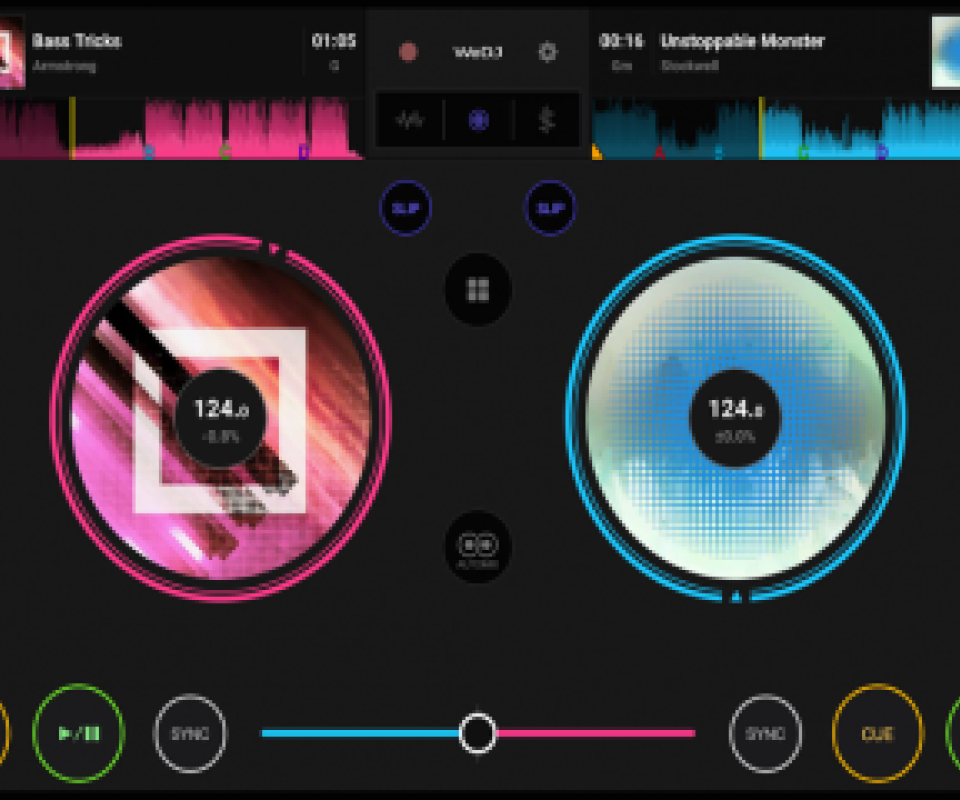The image size is (960, 800).
Task: Tap the 124.0 BPM readout on blue deck
Action: pyautogui.click(x=736, y=409)
